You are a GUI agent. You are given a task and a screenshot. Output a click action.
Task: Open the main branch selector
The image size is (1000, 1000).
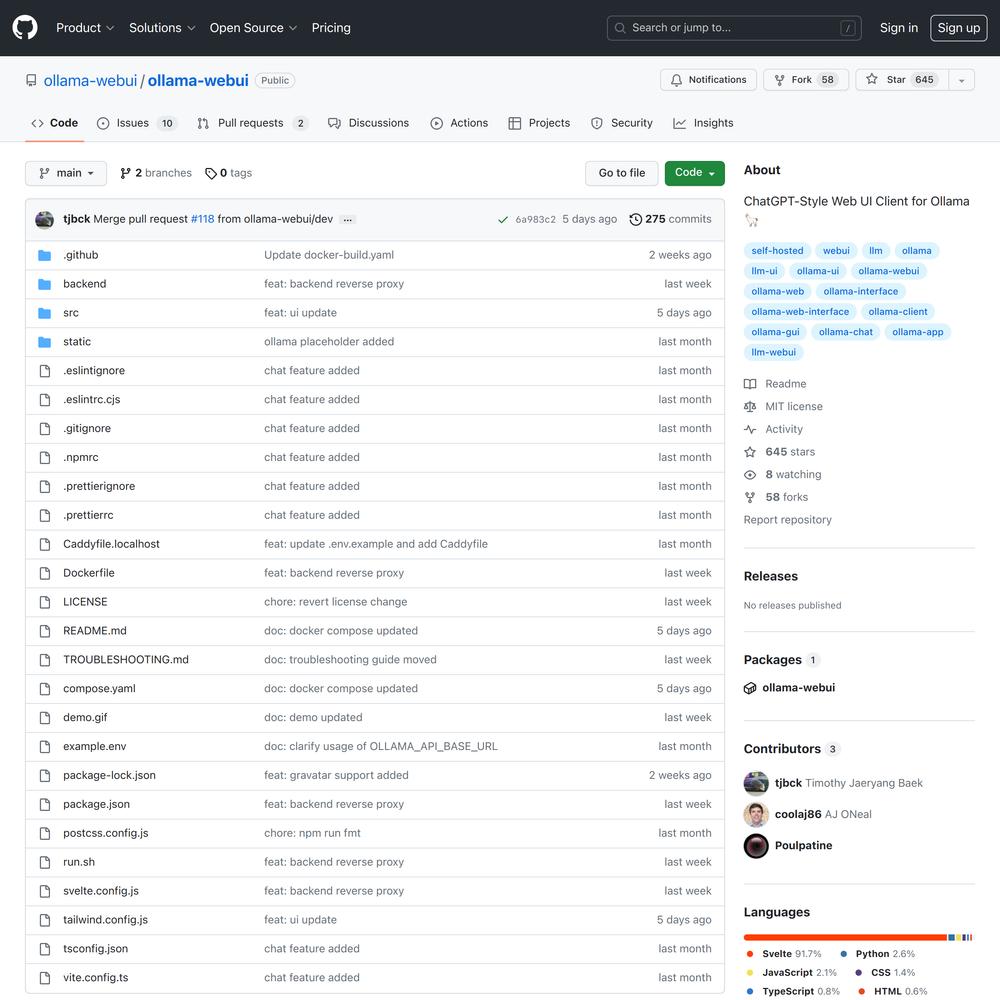coord(66,173)
